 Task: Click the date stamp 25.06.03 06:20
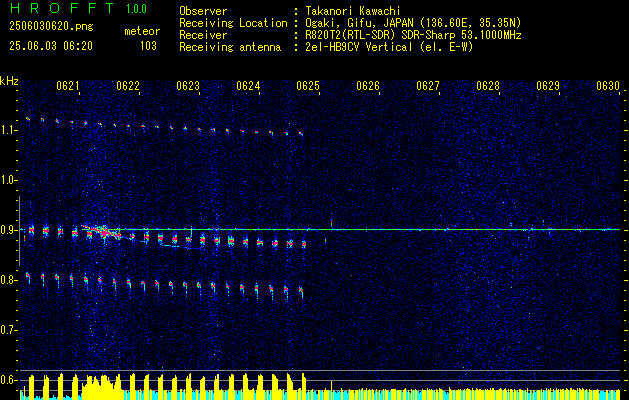(51, 46)
